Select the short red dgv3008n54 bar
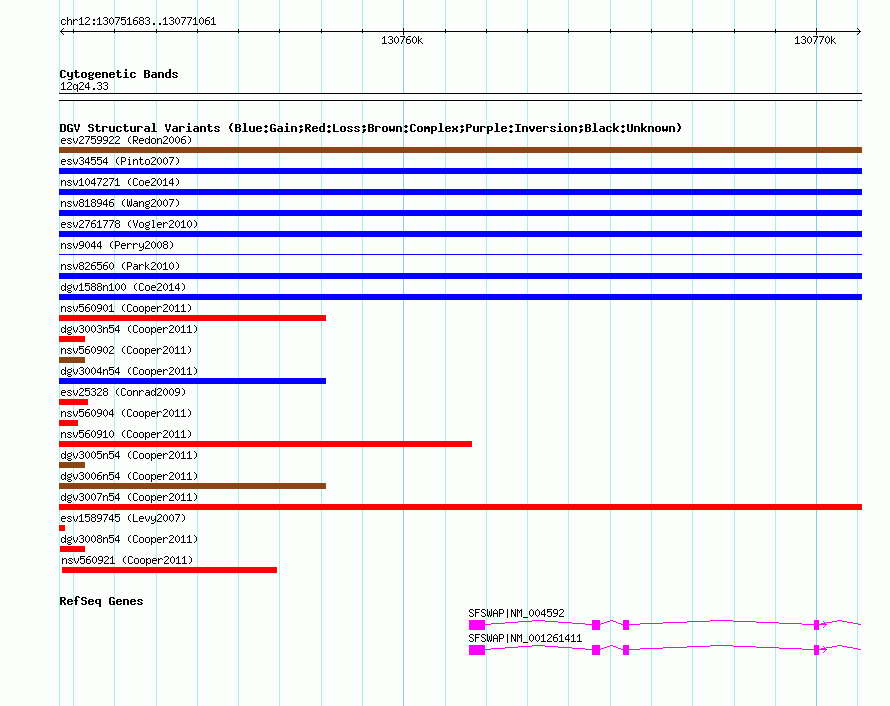The width and height of the screenshot is (890, 706). coord(72,549)
